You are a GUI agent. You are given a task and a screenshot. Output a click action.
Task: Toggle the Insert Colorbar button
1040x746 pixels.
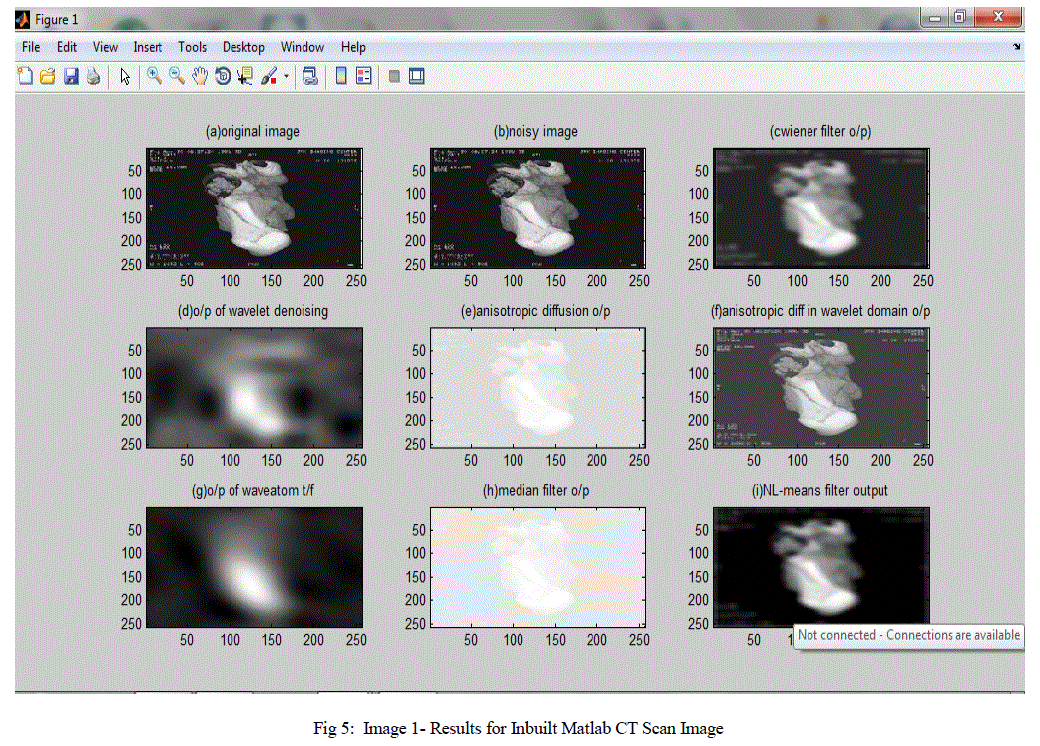coord(341,76)
